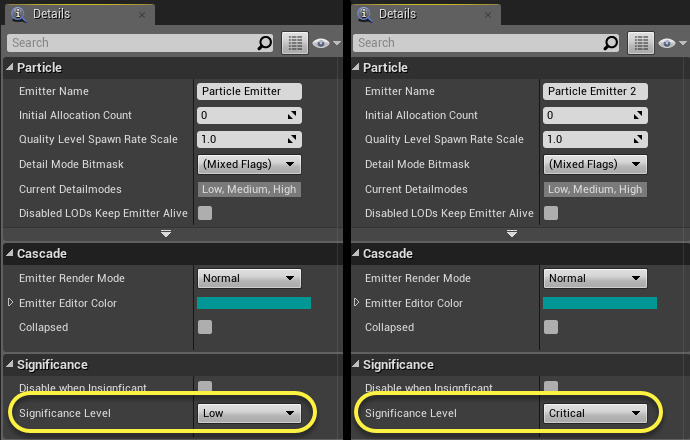This screenshot has width=690, height=441.
Task: Open Detail Mode Bitmask Mixed Flags in left panel
Action: pos(249,164)
